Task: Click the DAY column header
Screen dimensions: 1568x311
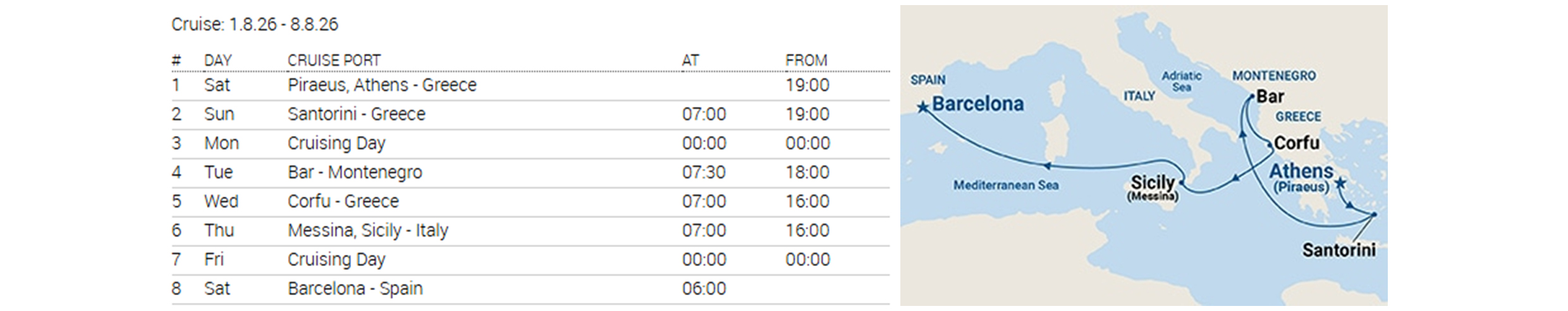Action: point(218,61)
